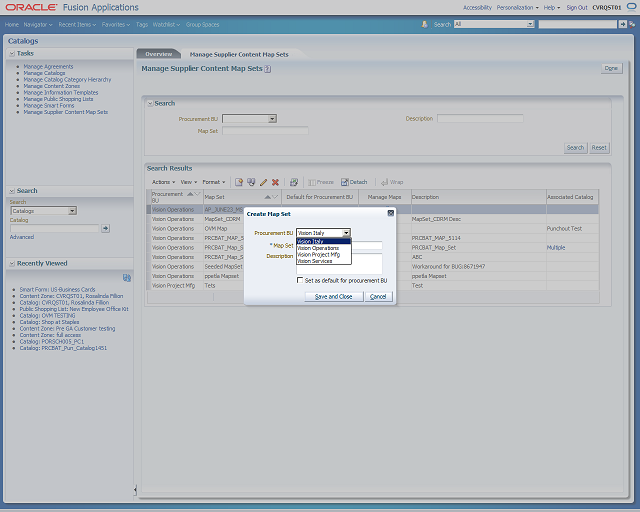640x512 pixels.
Task: Open the Favorites menu
Action: point(116,24)
